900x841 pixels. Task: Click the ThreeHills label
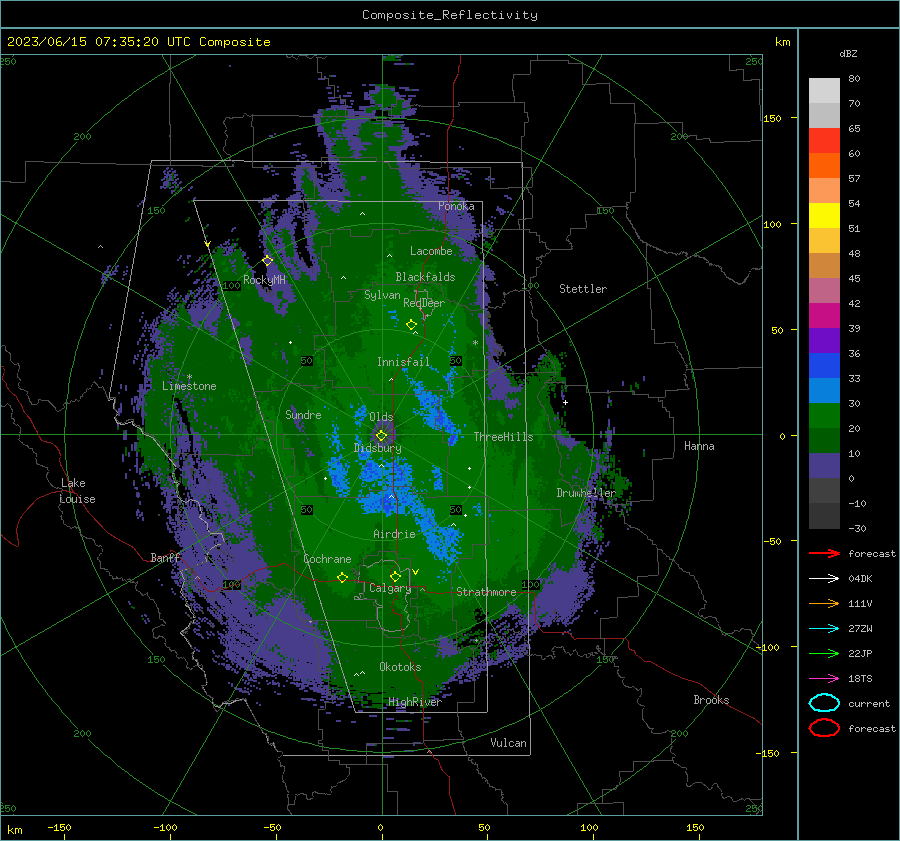click(503, 437)
